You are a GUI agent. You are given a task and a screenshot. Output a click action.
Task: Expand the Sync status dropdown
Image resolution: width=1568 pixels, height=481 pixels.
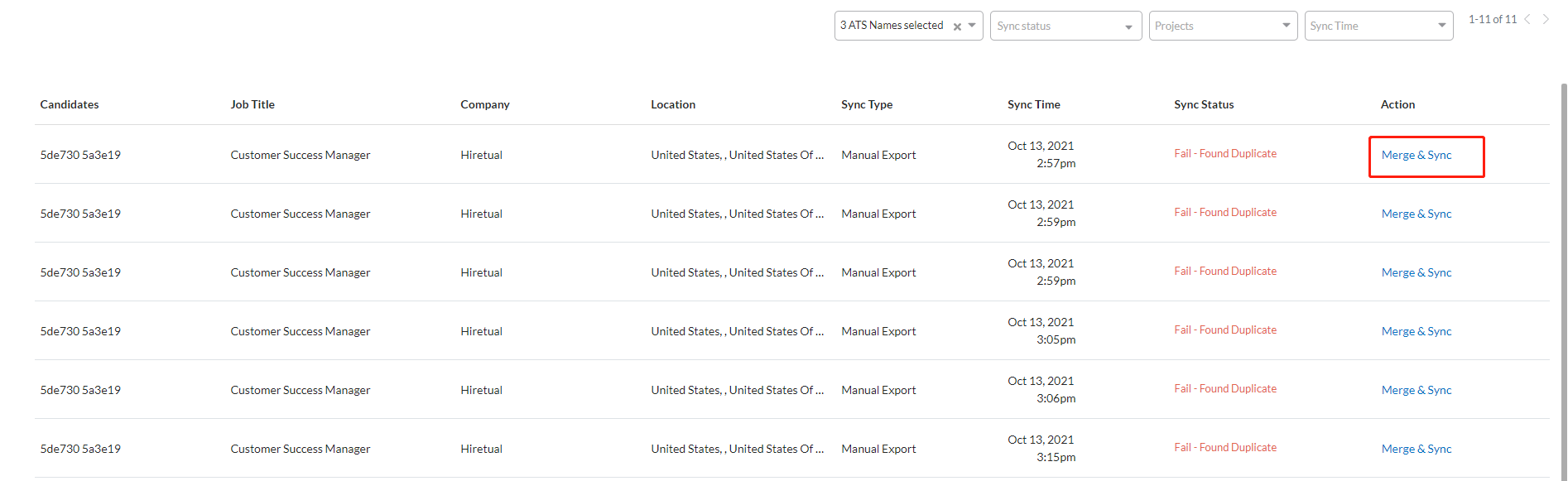point(1128,26)
